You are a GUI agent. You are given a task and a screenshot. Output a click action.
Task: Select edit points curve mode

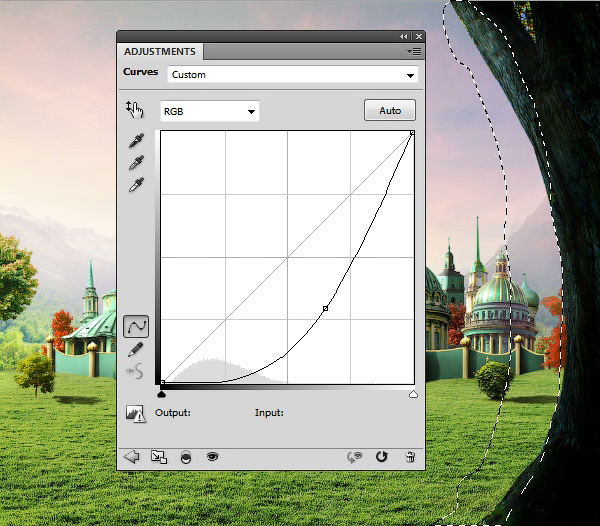(x=136, y=326)
